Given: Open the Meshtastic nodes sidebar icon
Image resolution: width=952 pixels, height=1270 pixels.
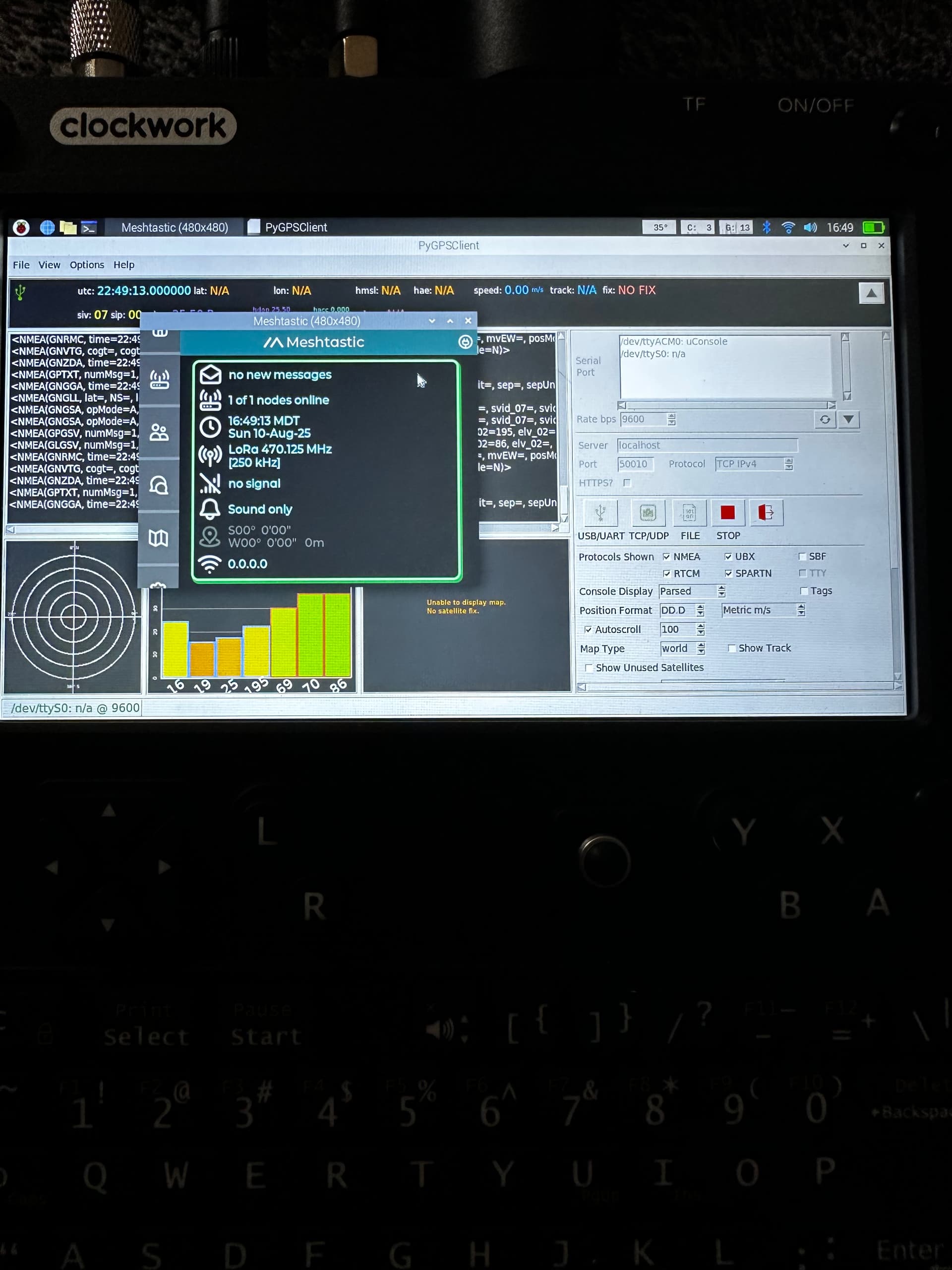Looking at the screenshot, I should pos(160,380).
